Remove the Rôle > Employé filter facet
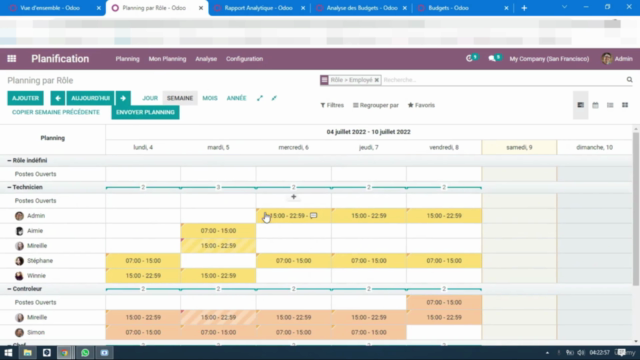Screen dimensions: 640x360 [x=377, y=80]
